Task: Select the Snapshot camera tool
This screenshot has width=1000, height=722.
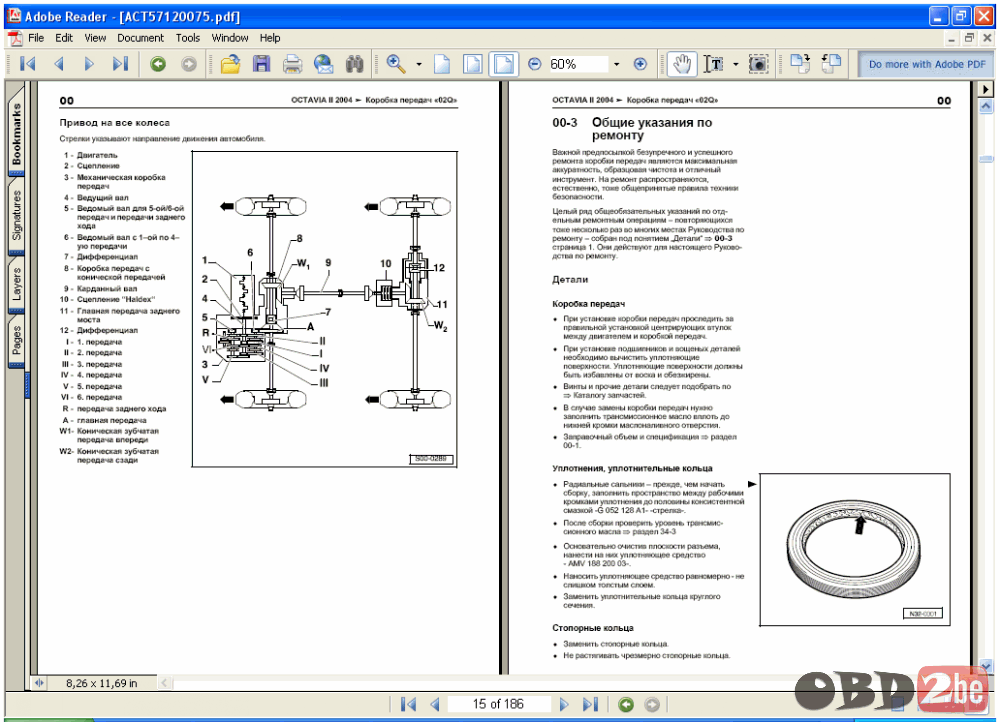Action: coord(758,64)
